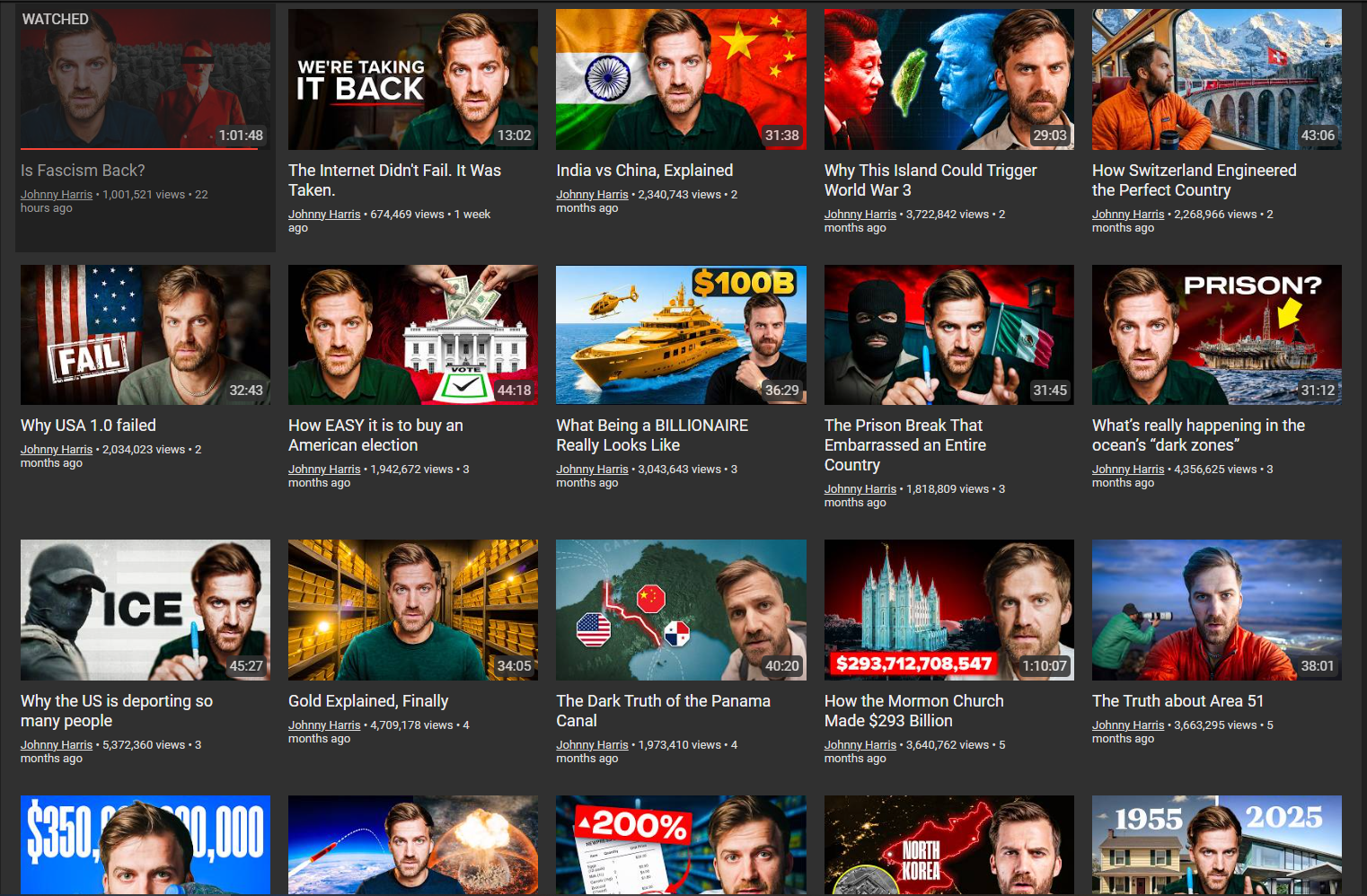
Task: Open the Area 51 photographer thumbnail
Action: pyautogui.click(x=1217, y=610)
